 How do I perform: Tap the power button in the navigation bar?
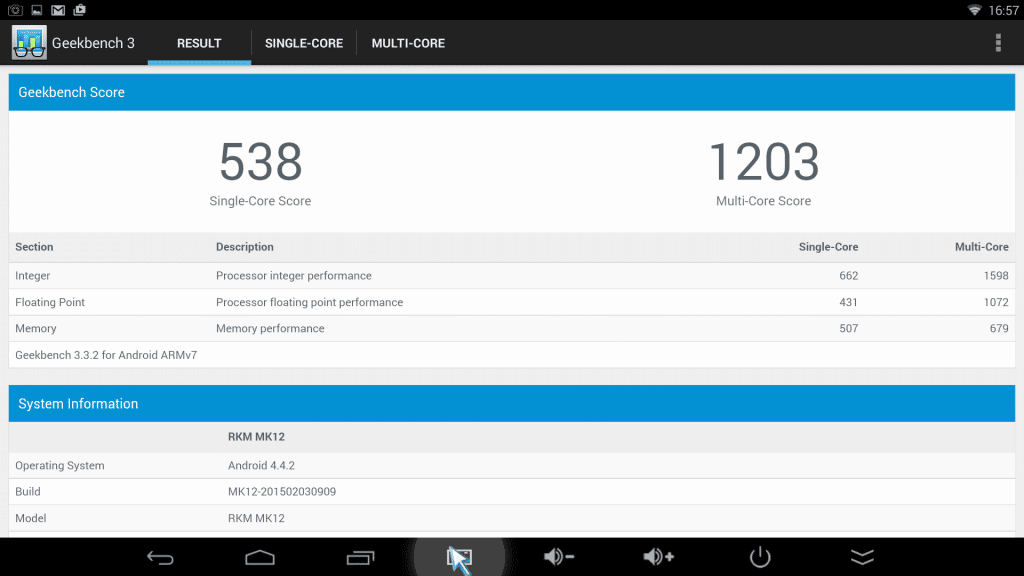pyautogui.click(x=760, y=557)
